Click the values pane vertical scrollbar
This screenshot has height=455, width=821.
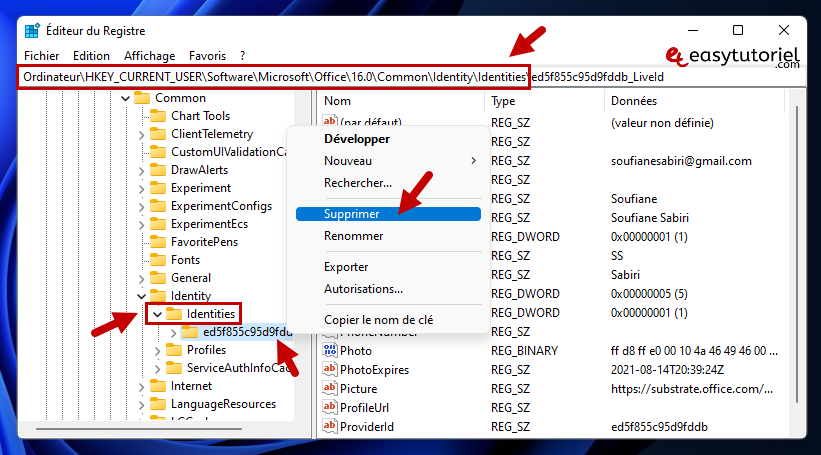[x=796, y=254]
